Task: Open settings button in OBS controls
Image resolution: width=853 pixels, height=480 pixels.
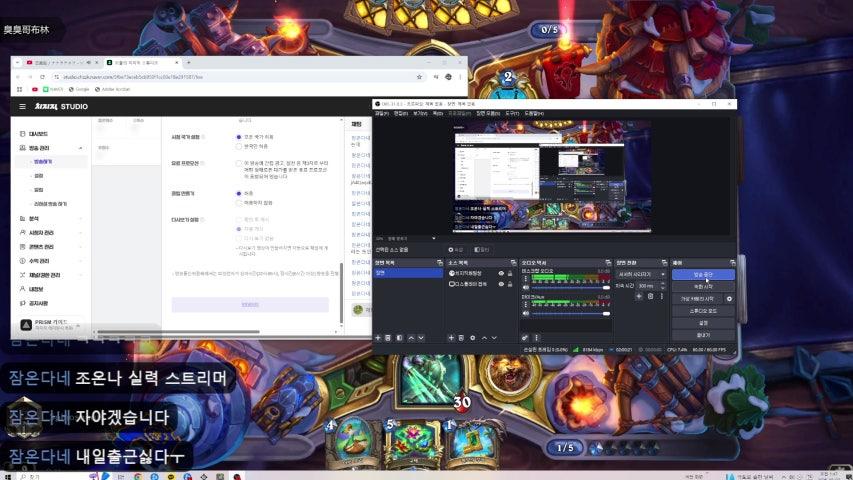Action: click(703, 323)
